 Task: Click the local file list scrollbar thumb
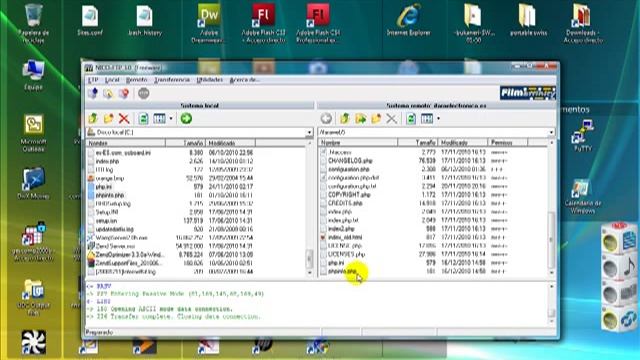[309, 258]
